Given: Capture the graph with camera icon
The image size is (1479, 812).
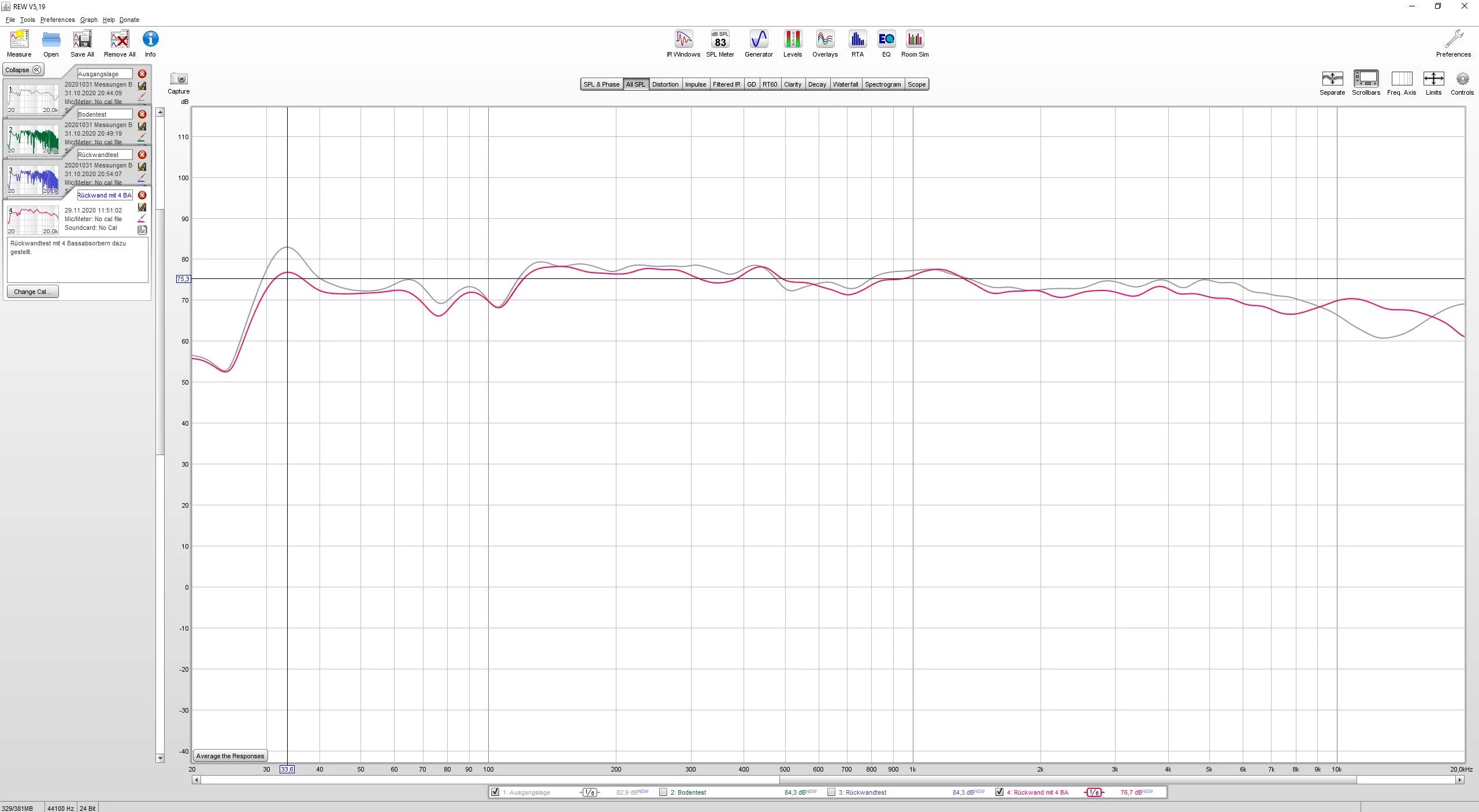Looking at the screenshot, I should coord(179,83).
